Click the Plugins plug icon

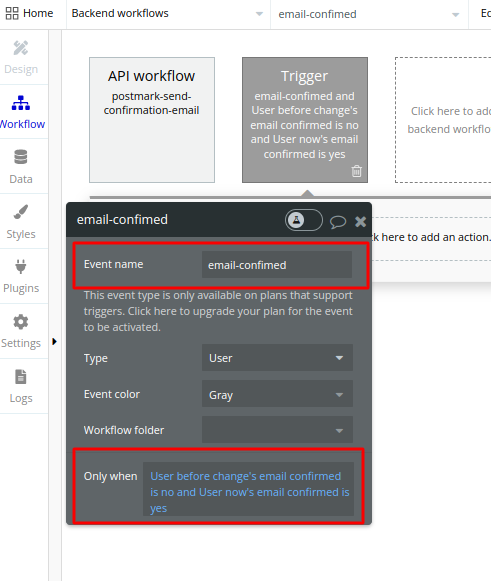(x=21, y=266)
